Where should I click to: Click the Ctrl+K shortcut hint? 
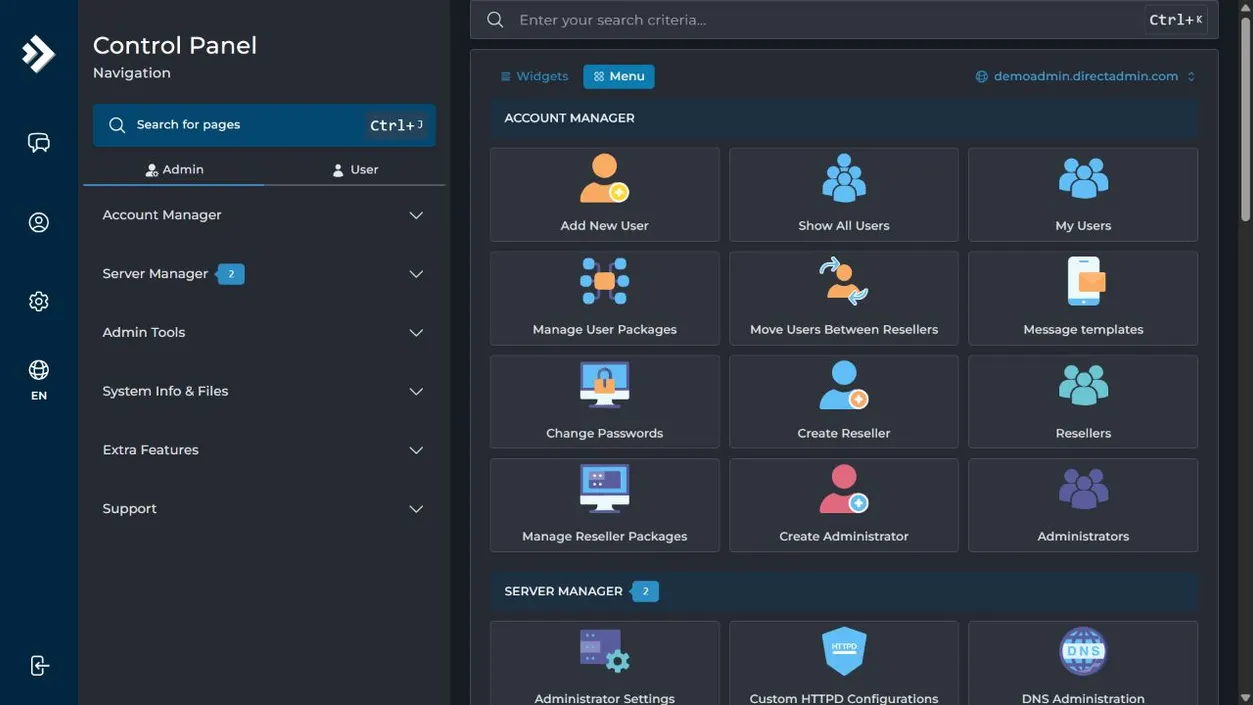1176,20
